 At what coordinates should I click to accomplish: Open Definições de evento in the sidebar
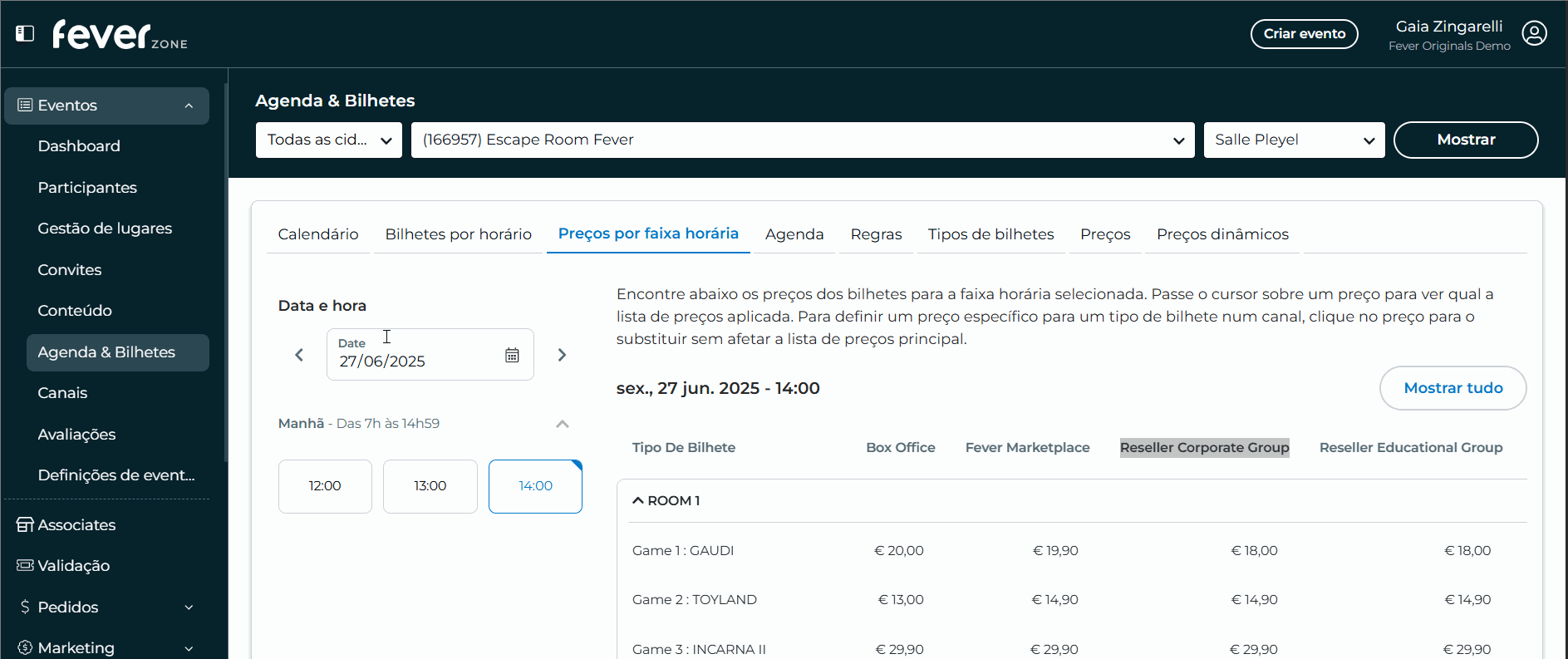[x=116, y=475]
